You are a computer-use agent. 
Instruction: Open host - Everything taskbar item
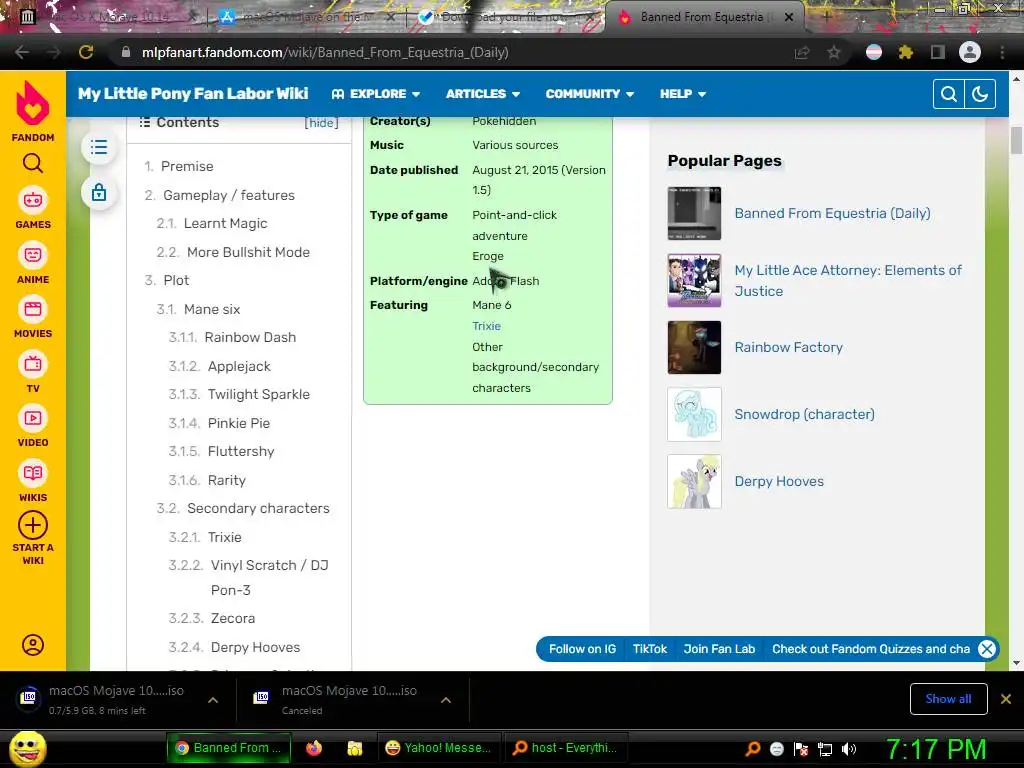(566, 748)
